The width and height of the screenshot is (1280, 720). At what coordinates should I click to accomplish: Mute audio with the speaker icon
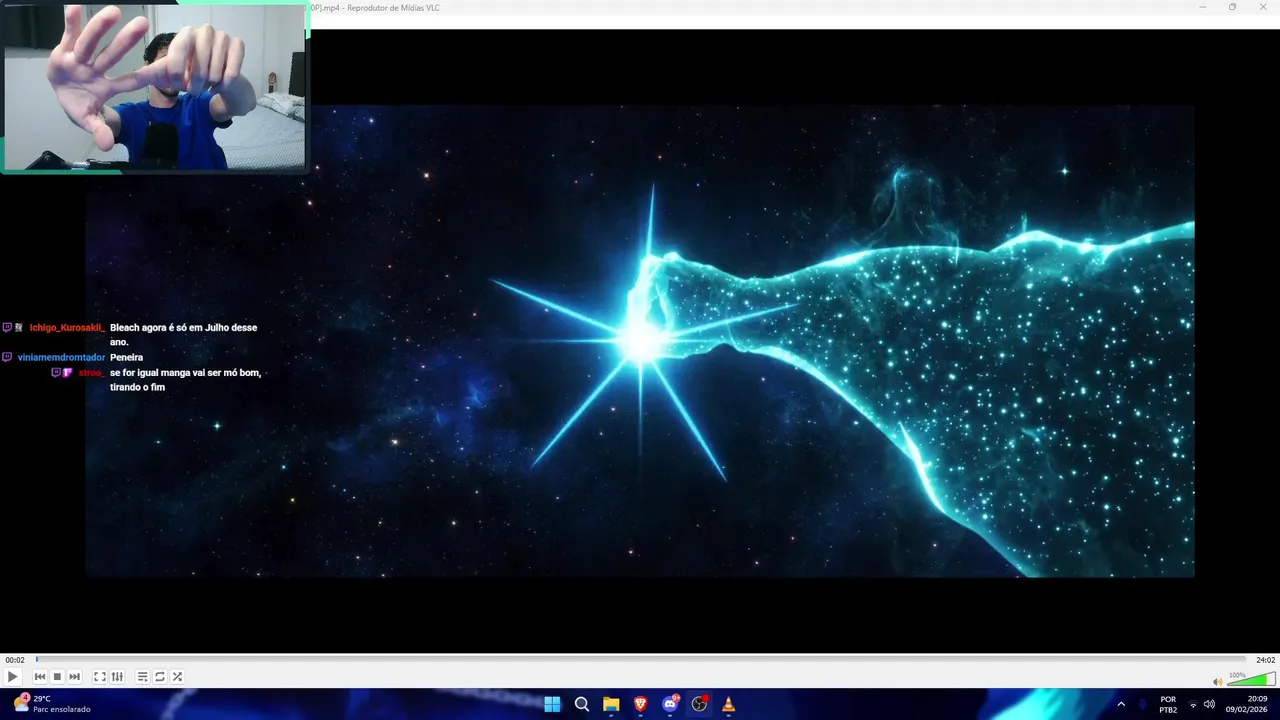(1217, 682)
